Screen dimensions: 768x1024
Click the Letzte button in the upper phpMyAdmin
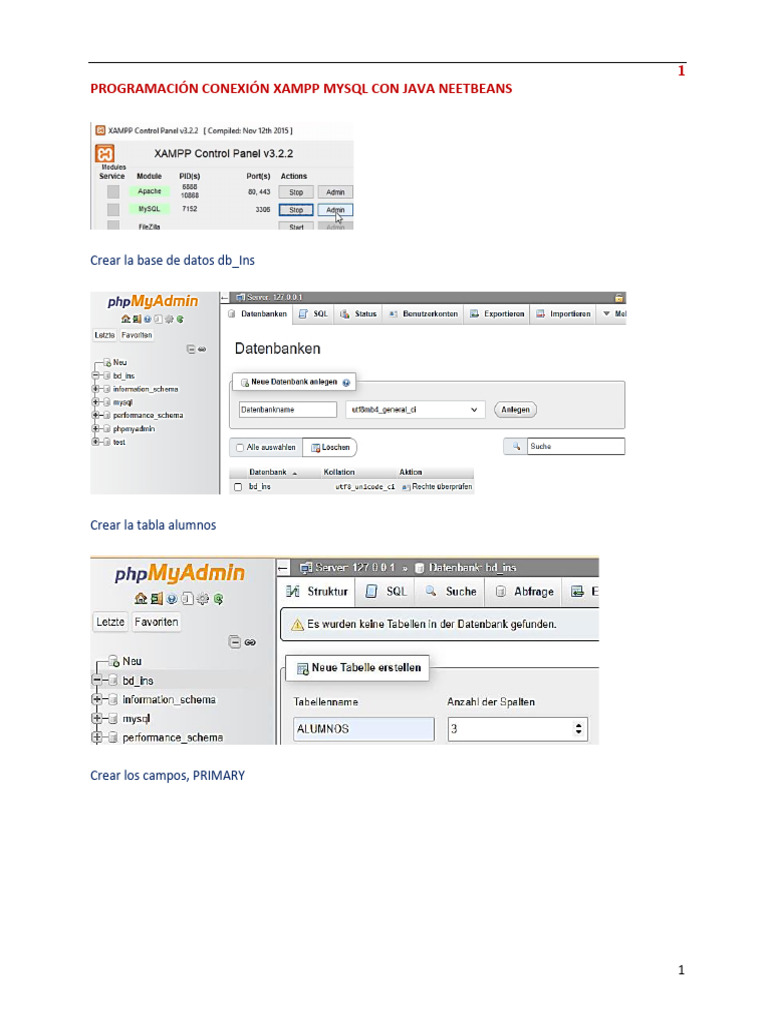click(104, 335)
